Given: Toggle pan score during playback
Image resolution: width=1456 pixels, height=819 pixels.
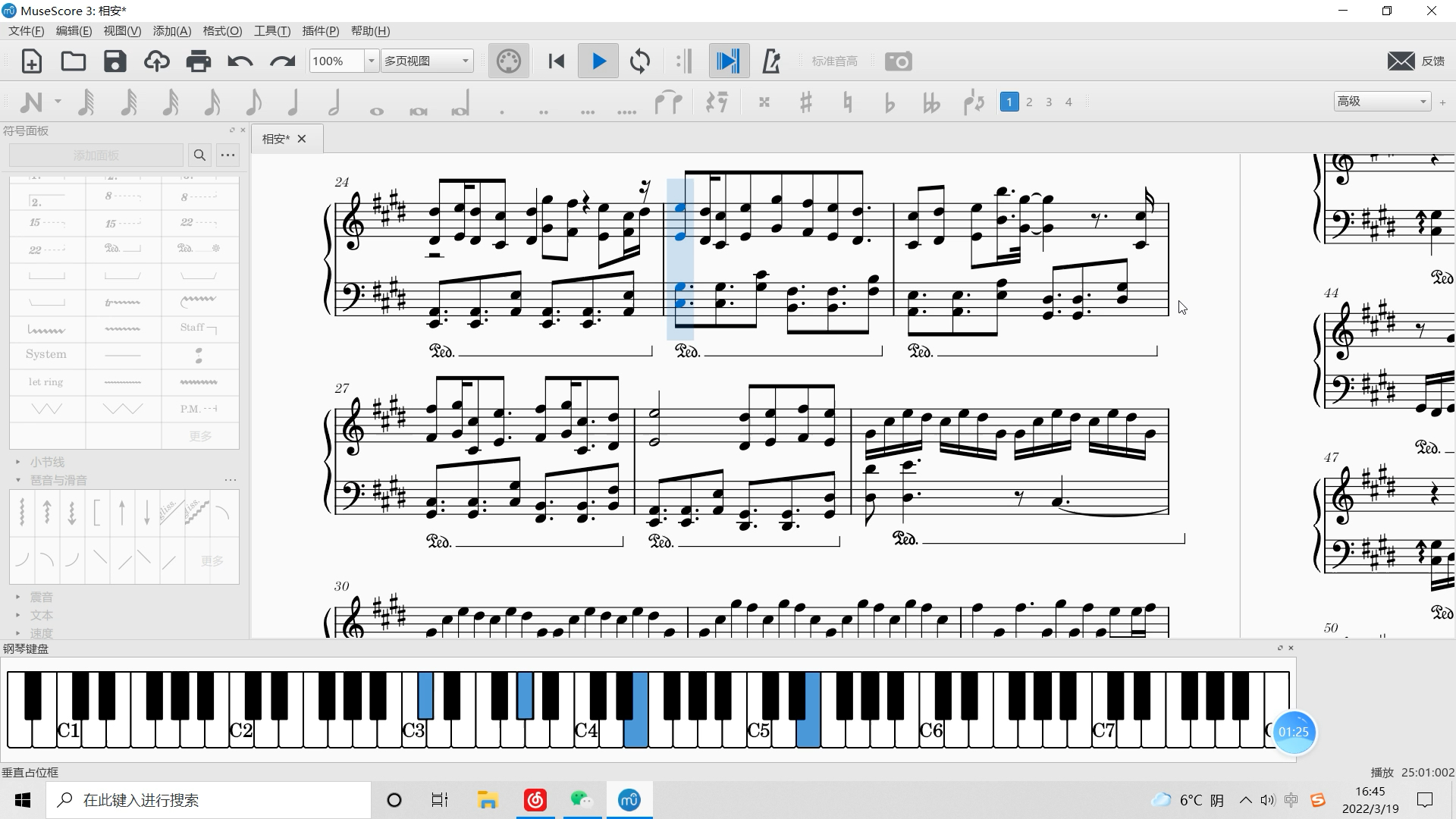Looking at the screenshot, I should [x=728, y=61].
